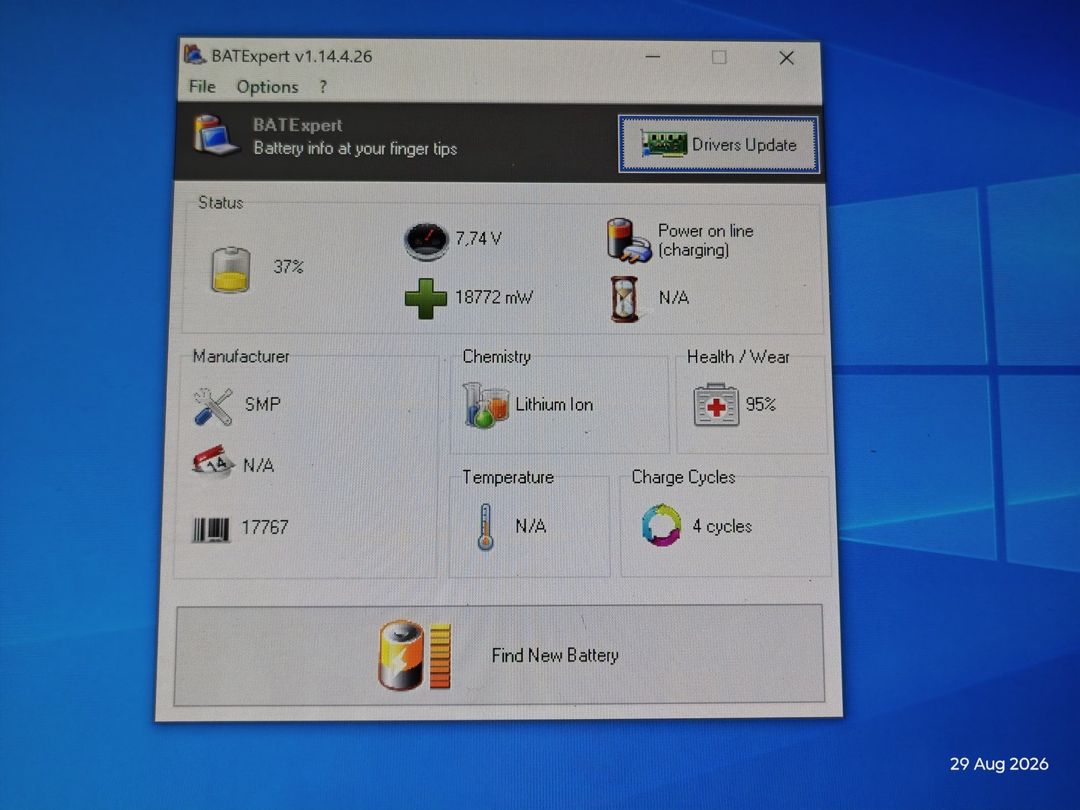This screenshot has height=810, width=1080.
Task: Click the 18772 mW charge rate value
Action: [494, 298]
